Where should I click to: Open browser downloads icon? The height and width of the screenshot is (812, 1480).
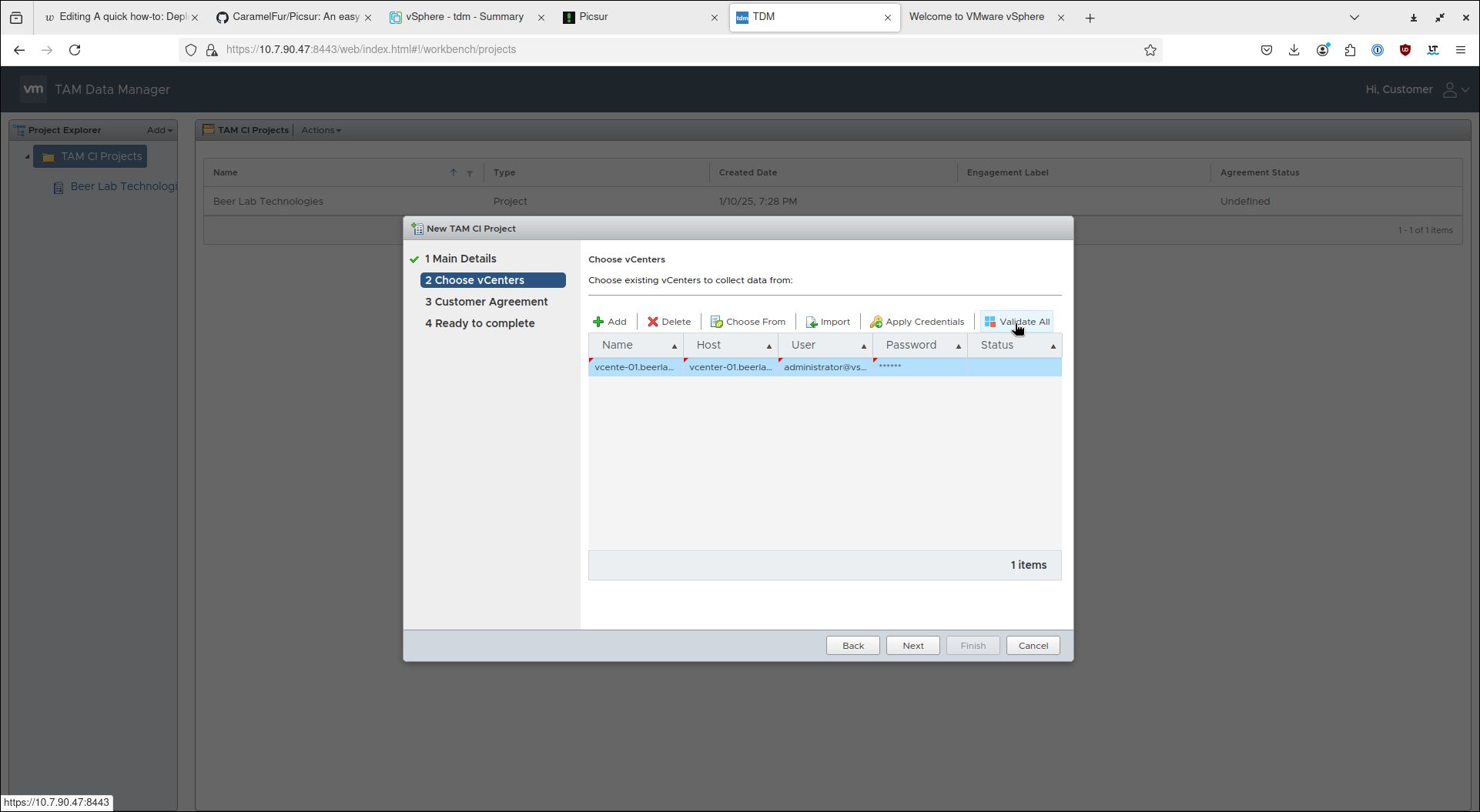pyautogui.click(x=1294, y=50)
